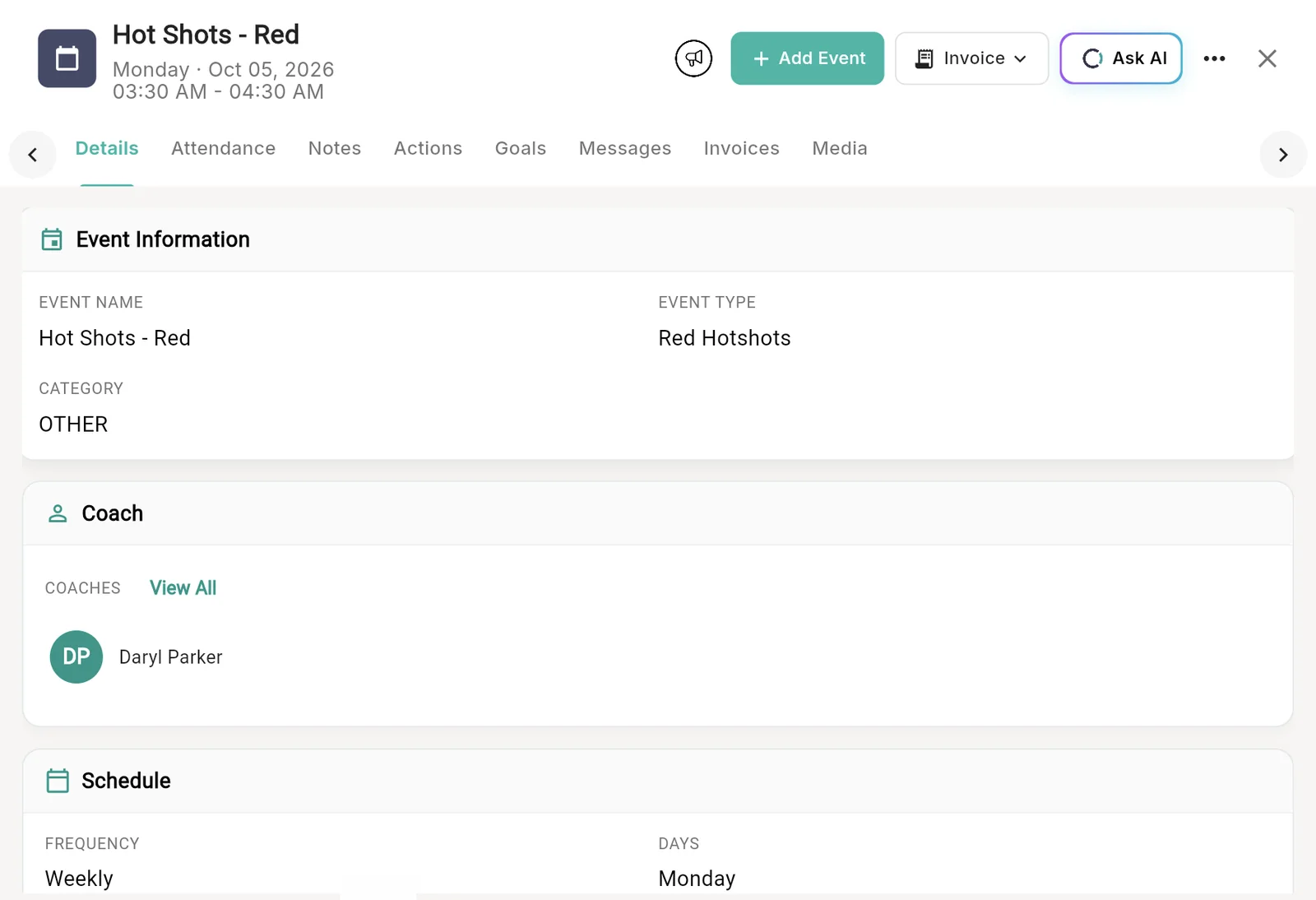Open the Invoice dropdown
Viewport: 1316px width, 900px height.
tap(971, 58)
